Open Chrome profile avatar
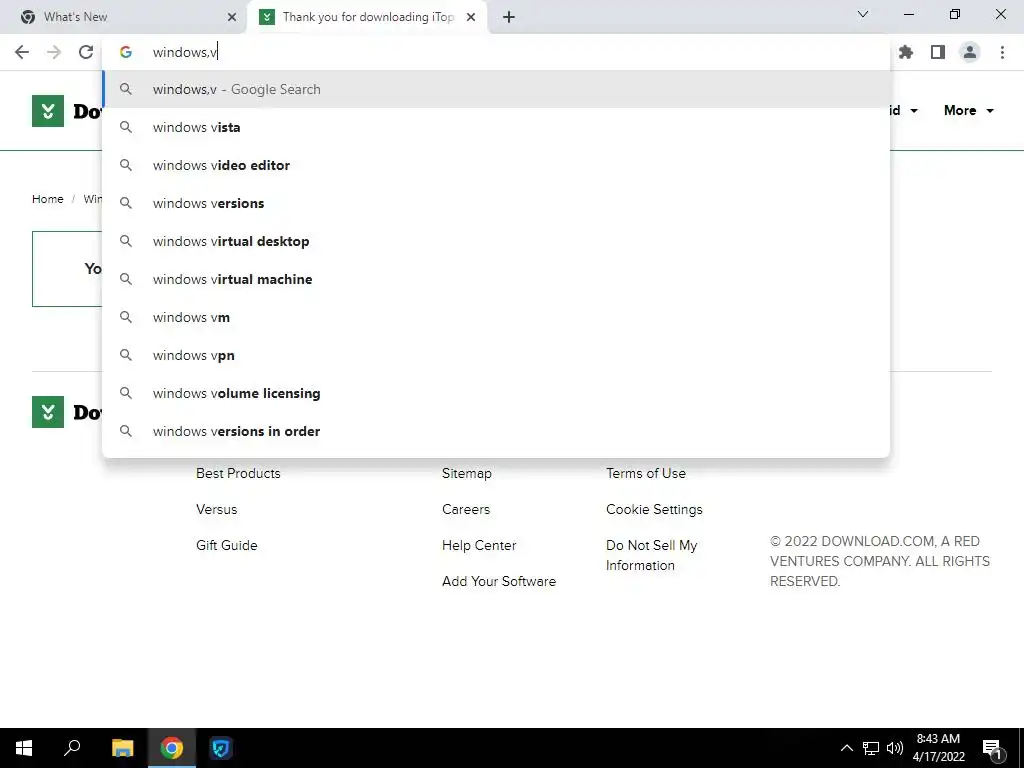Image resolution: width=1024 pixels, height=768 pixels. point(970,52)
